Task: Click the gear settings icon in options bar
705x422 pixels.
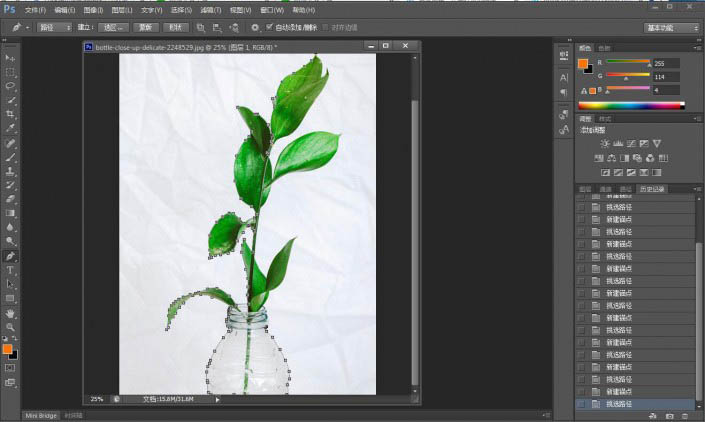Action: (255, 28)
